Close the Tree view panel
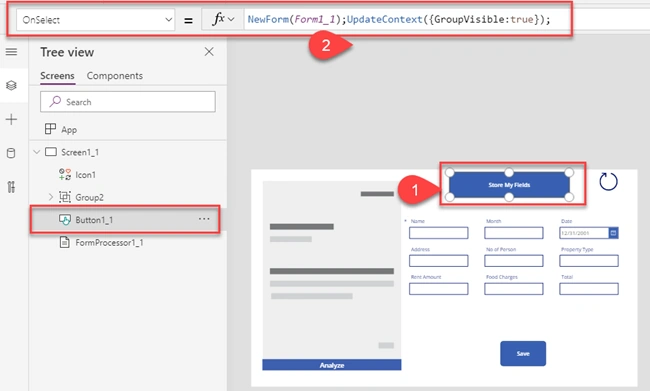 pyautogui.click(x=209, y=52)
